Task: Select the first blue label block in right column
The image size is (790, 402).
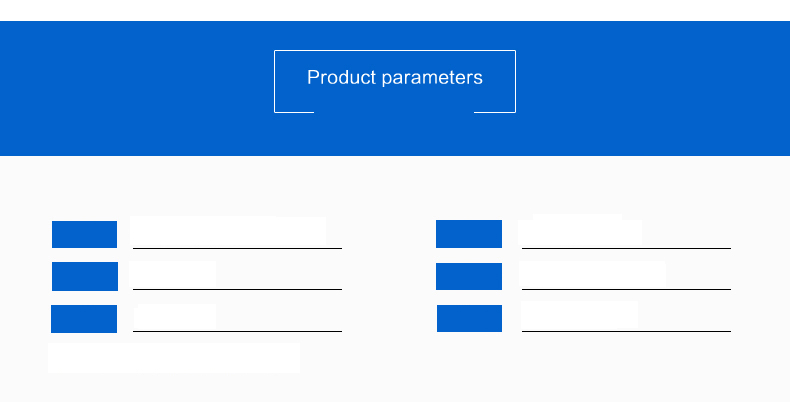Action: coord(469,234)
